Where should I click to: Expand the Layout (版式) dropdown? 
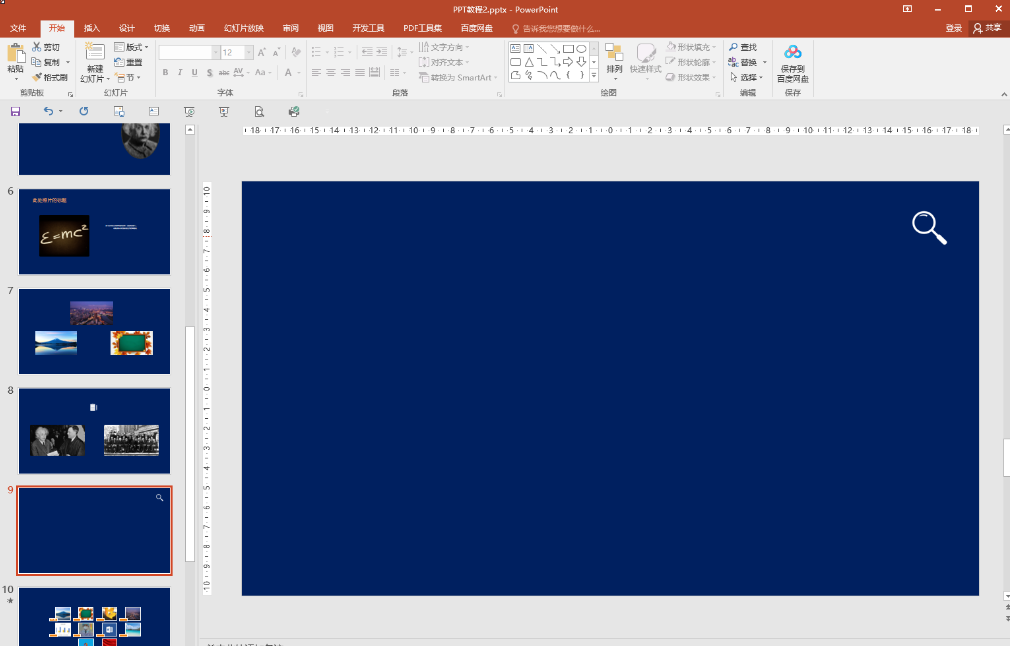tap(132, 47)
